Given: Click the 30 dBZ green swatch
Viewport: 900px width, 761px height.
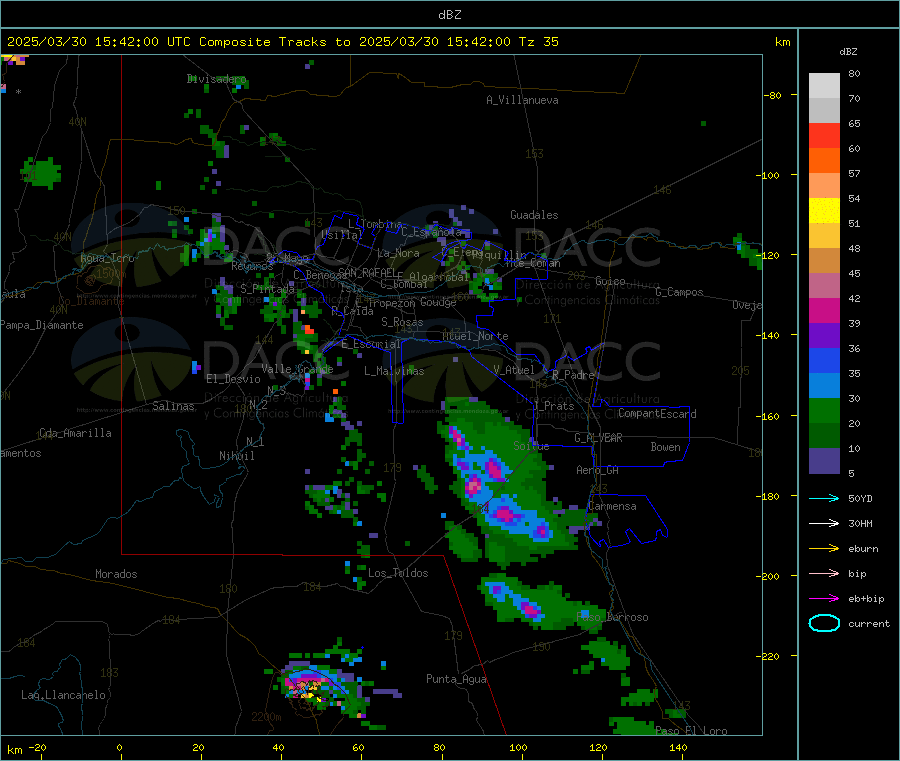Looking at the screenshot, I should pyautogui.click(x=824, y=410).
